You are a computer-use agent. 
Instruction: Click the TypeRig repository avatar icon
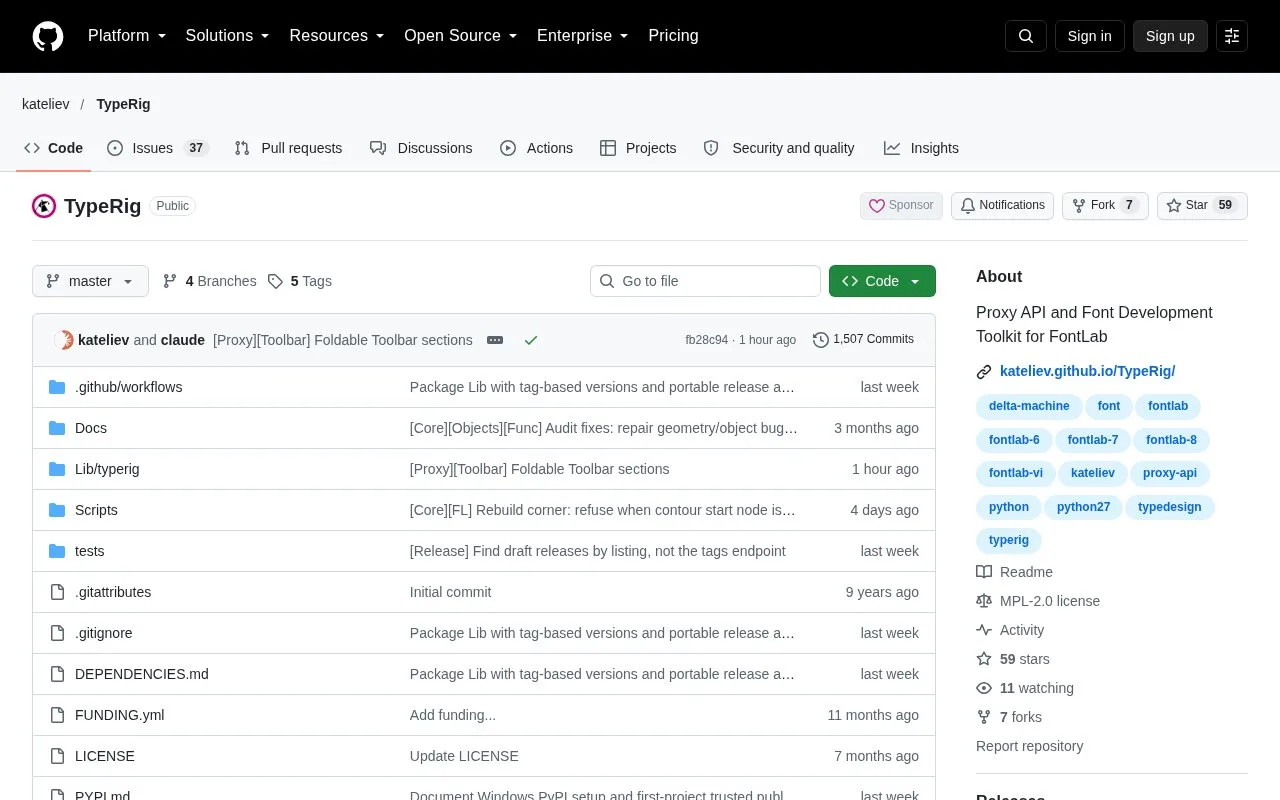pyautogui.click(x=44, y=206)
